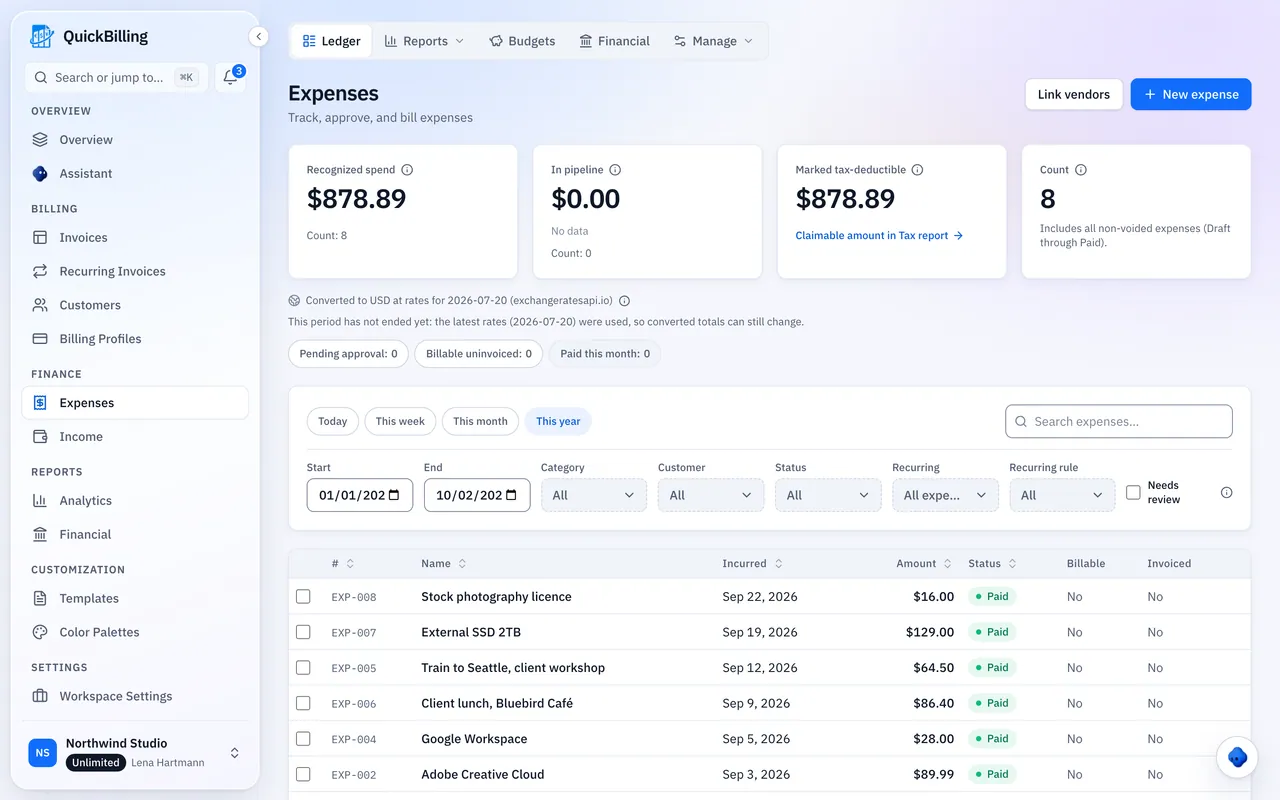Screen dimensions: 1280x800
Task: Open the Status filter dropdown
Action: pos(828,495)
